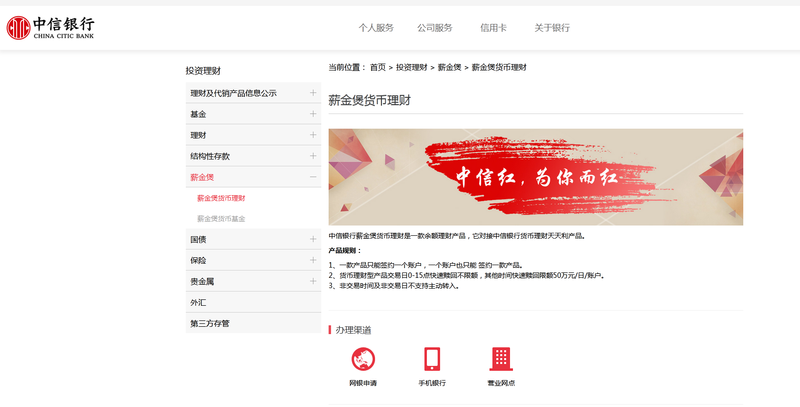Viewport: 800px width, 407px height.
Task: Open the 关于银行 top menu
Action: (552, 28)
